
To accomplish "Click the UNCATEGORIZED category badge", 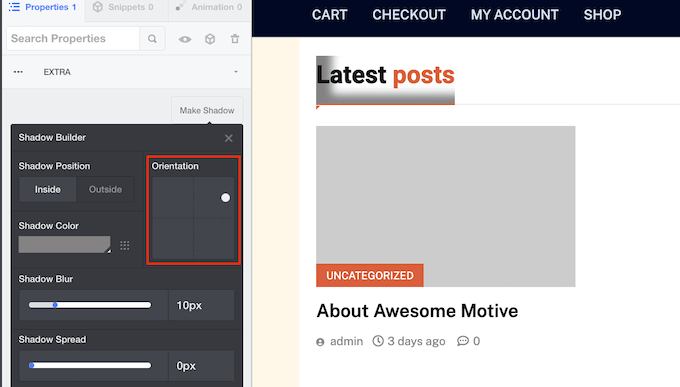I will coord(370,275).
